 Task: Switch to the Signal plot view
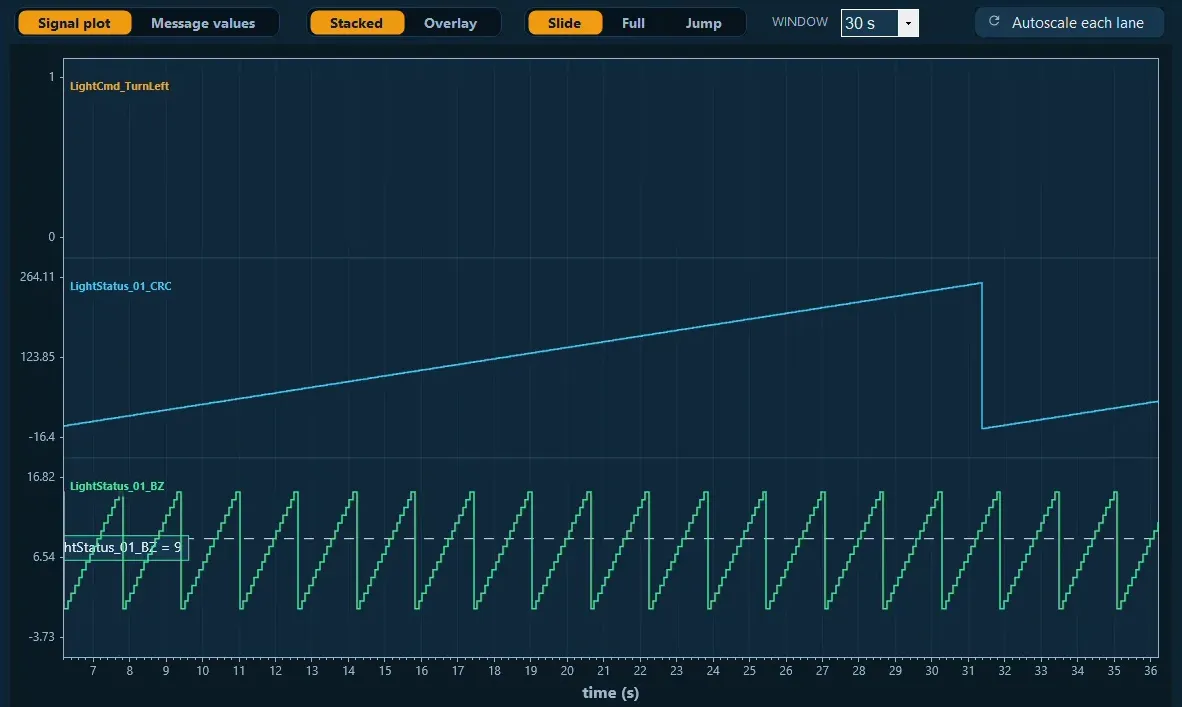pyautogui.click(x=74, y=23)
